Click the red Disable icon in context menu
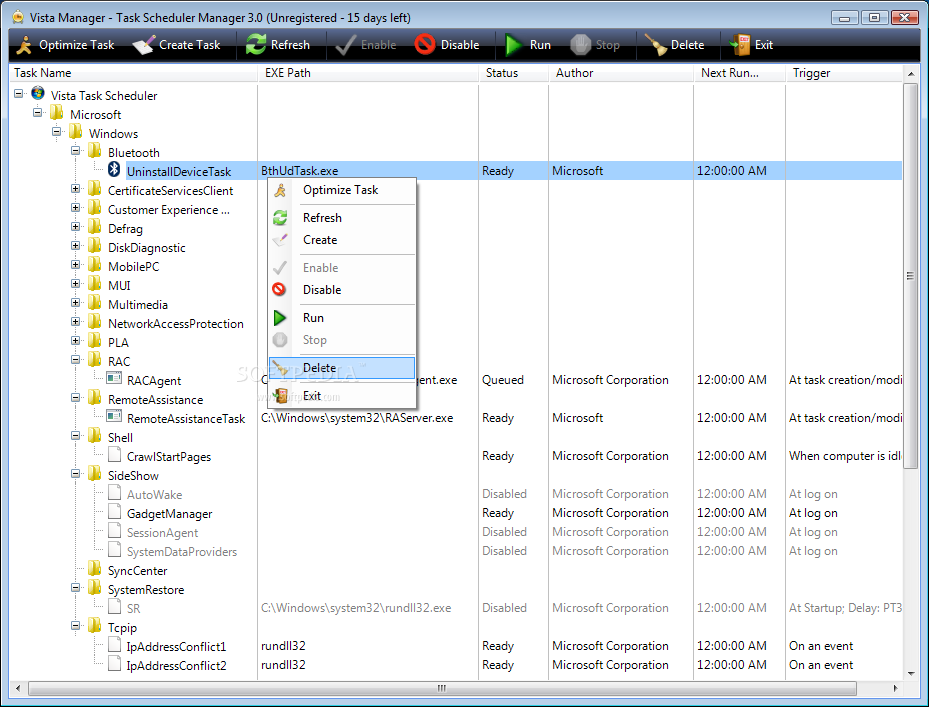 click(279, 289)
